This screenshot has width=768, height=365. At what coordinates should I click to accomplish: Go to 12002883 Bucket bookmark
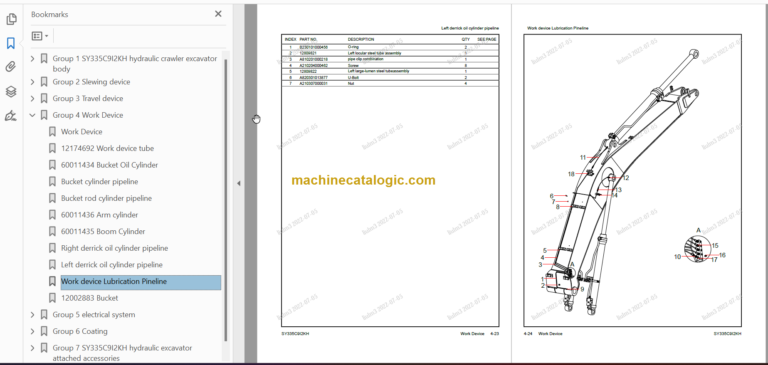(90, 298)
